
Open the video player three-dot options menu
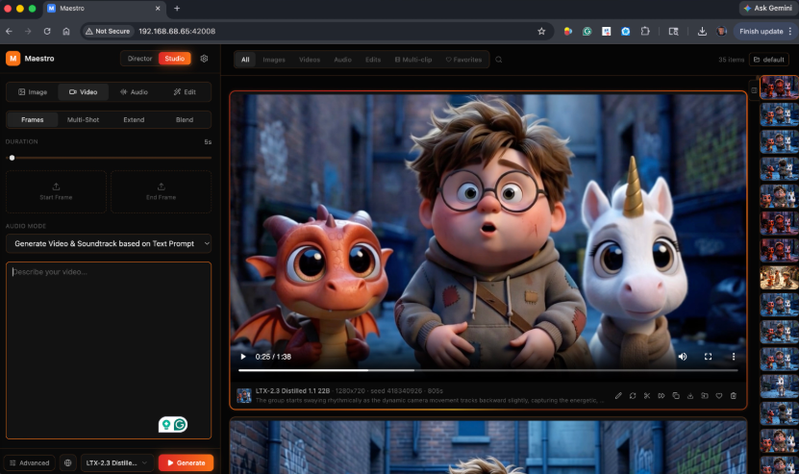733,357
